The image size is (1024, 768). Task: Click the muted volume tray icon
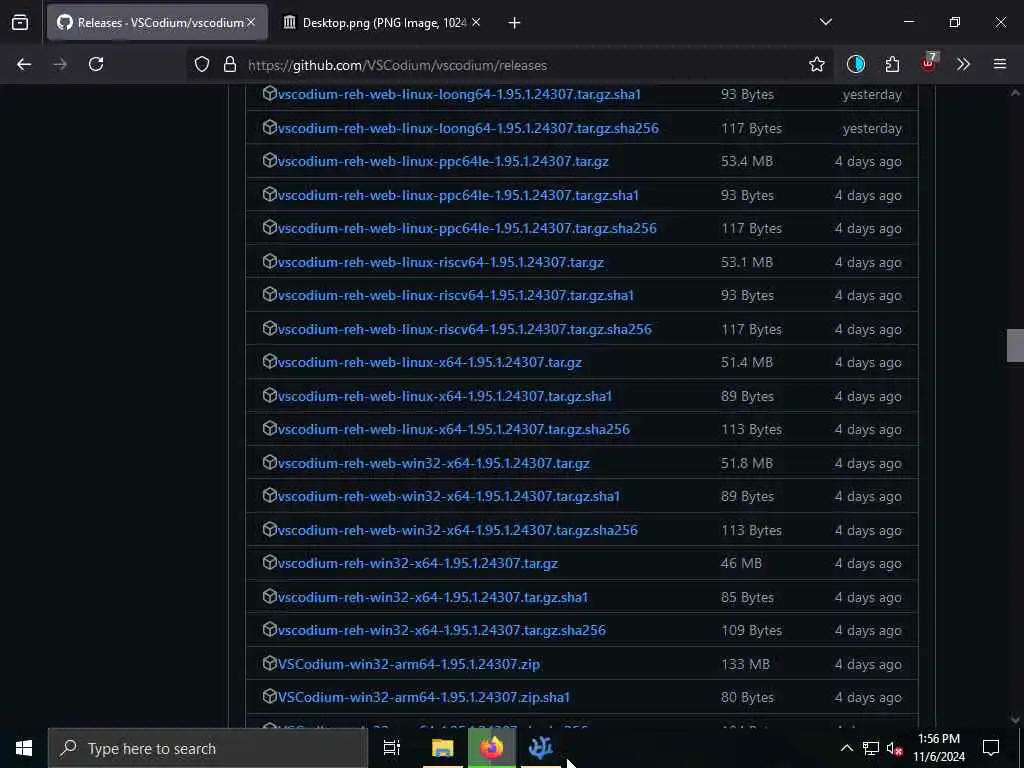[x=894, y=748]
